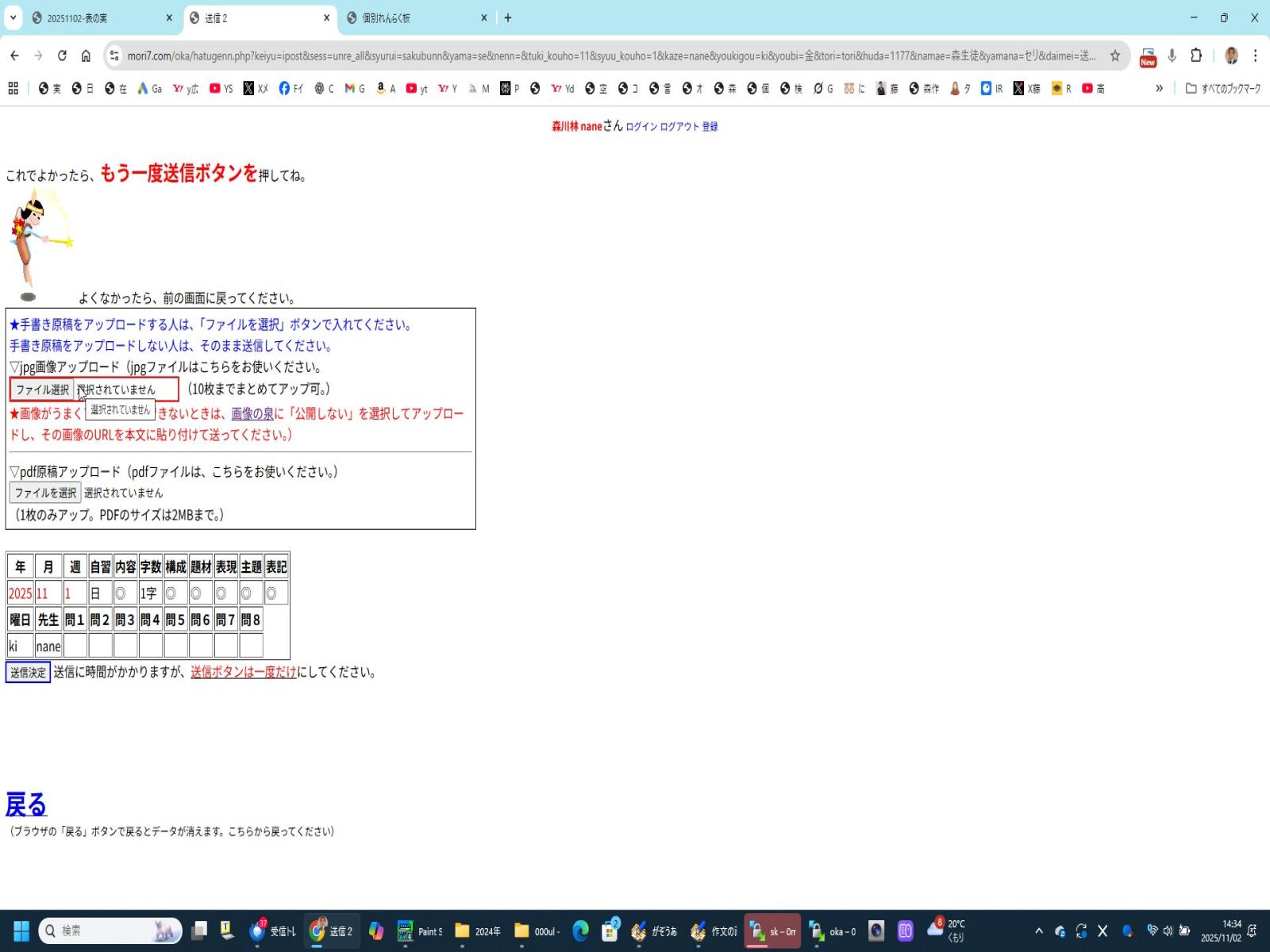The width and height of the screenshot is (1270, 952).
Task: Click the Windows taskbar search box
Action: point(111,931)
